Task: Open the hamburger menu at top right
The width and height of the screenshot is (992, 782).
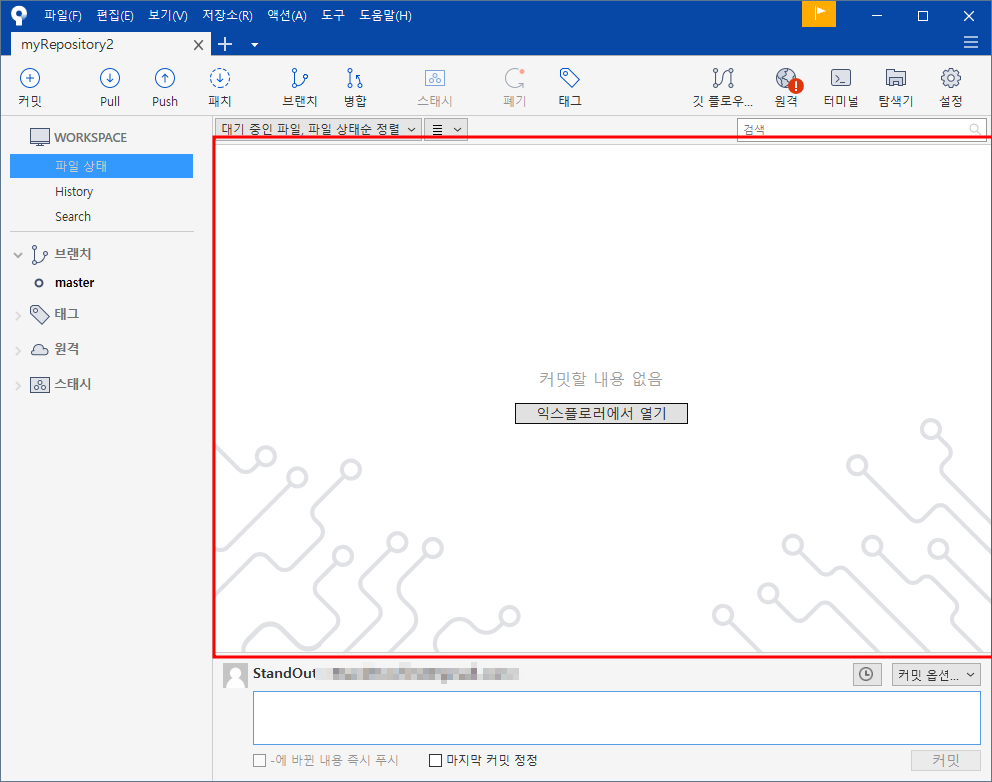Action: point(970,42)
